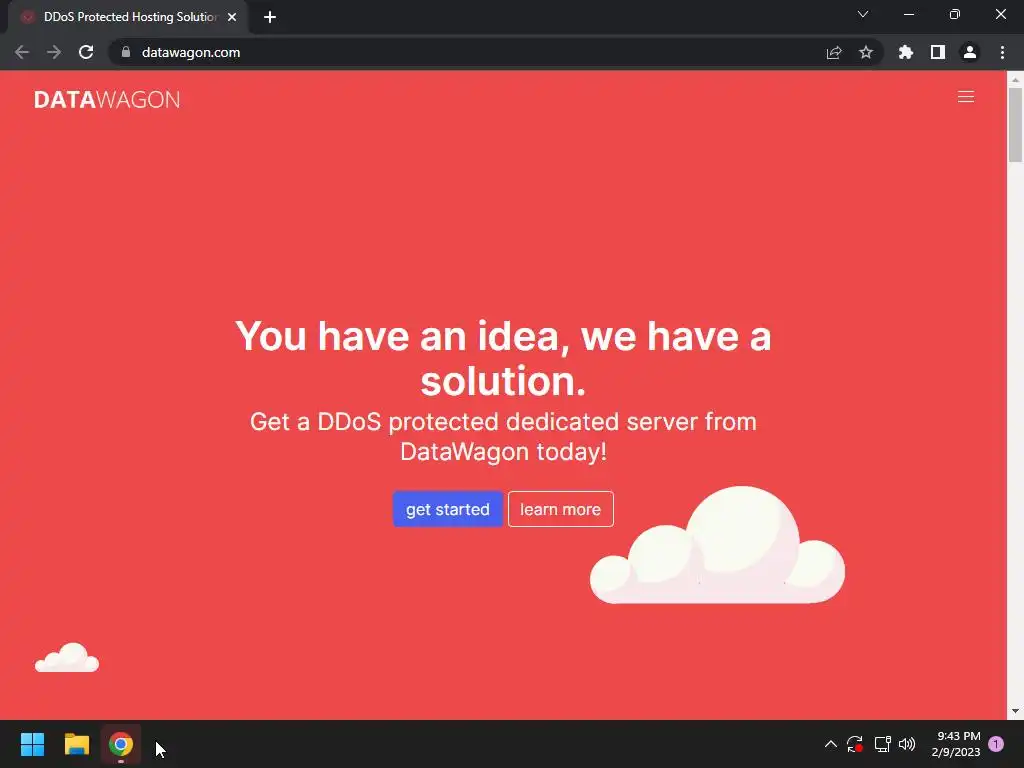Toggle the Chrome side panel icon

click(938, 52)
